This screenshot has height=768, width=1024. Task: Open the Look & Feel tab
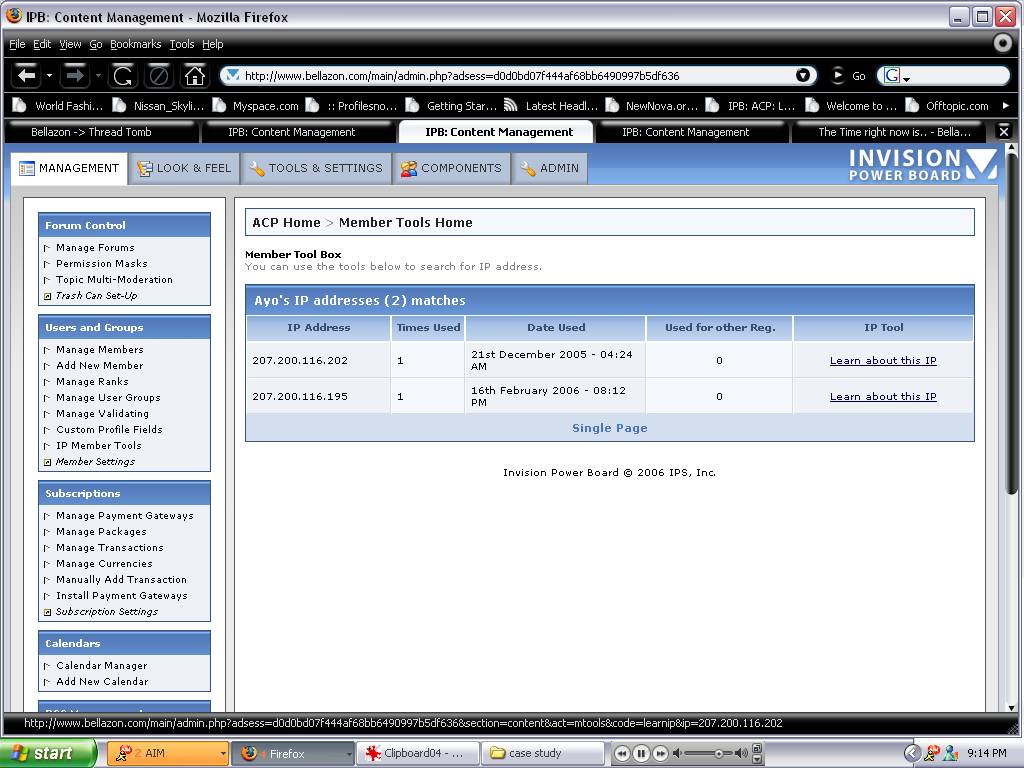pyautogui.click(x=184, y=168)
